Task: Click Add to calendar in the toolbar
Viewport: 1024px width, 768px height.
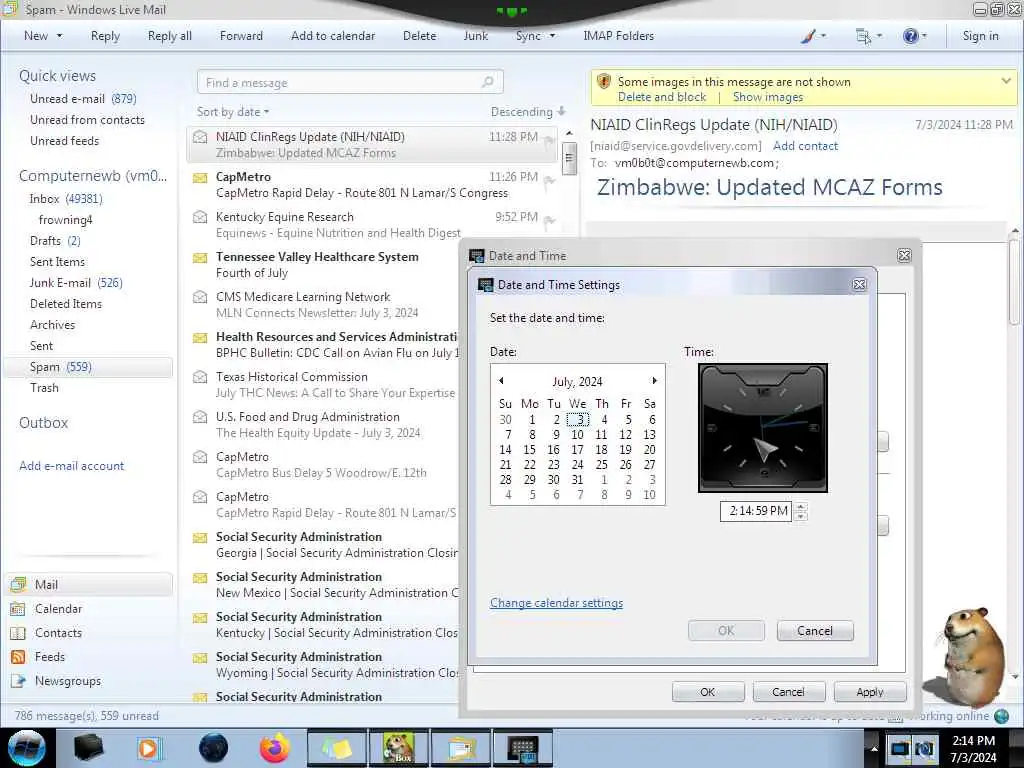Action: [333, 36]
